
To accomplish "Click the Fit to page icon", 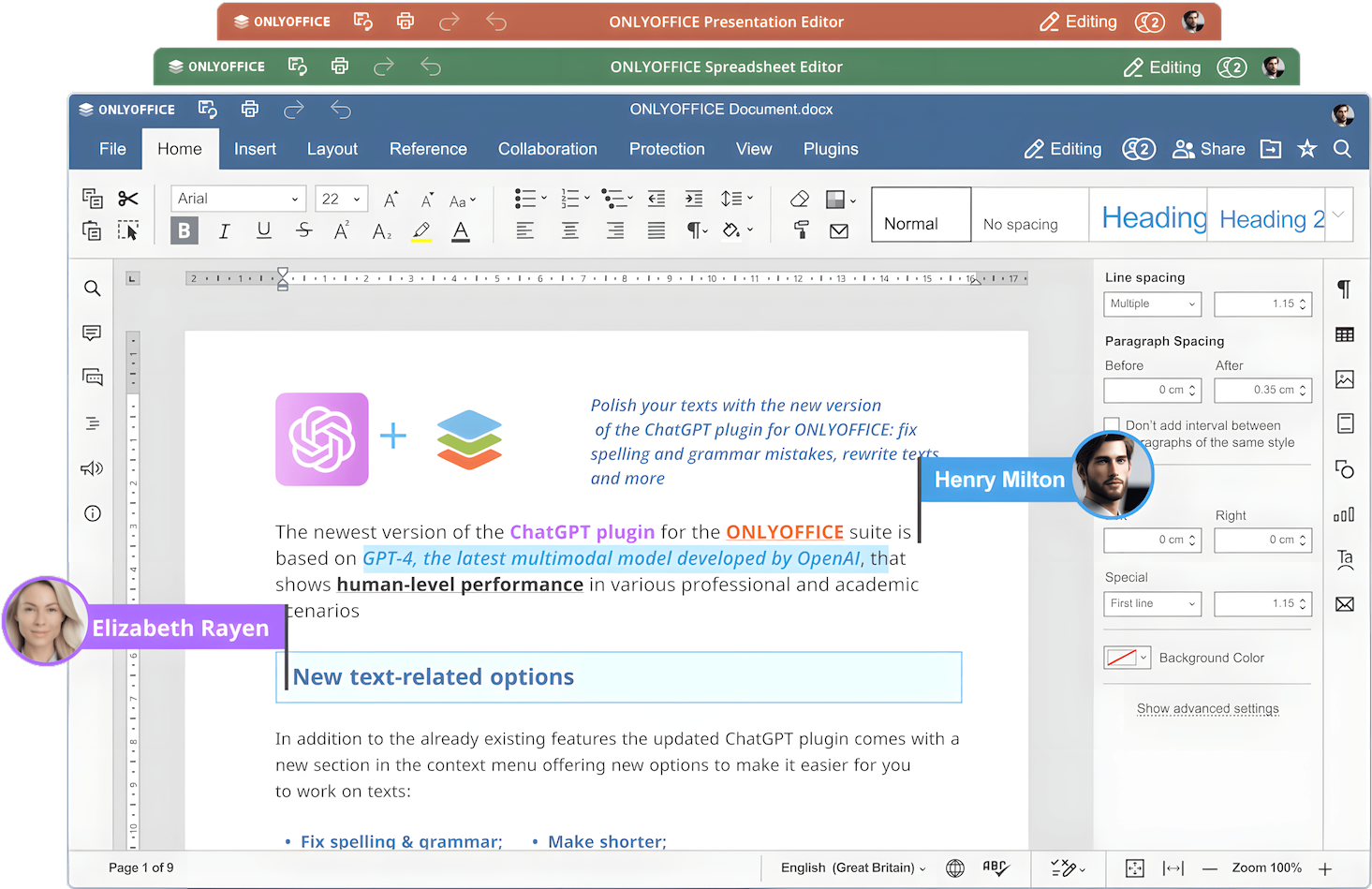I will click(1134, 868).
